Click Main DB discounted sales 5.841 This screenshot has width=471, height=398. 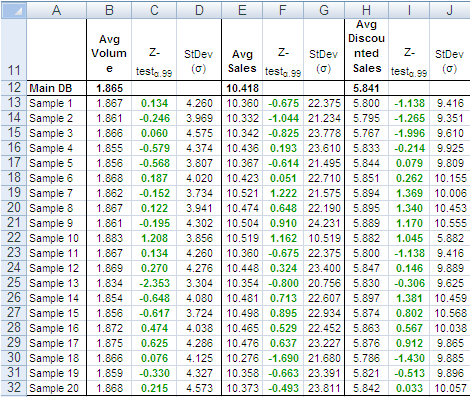click(366, 88)
